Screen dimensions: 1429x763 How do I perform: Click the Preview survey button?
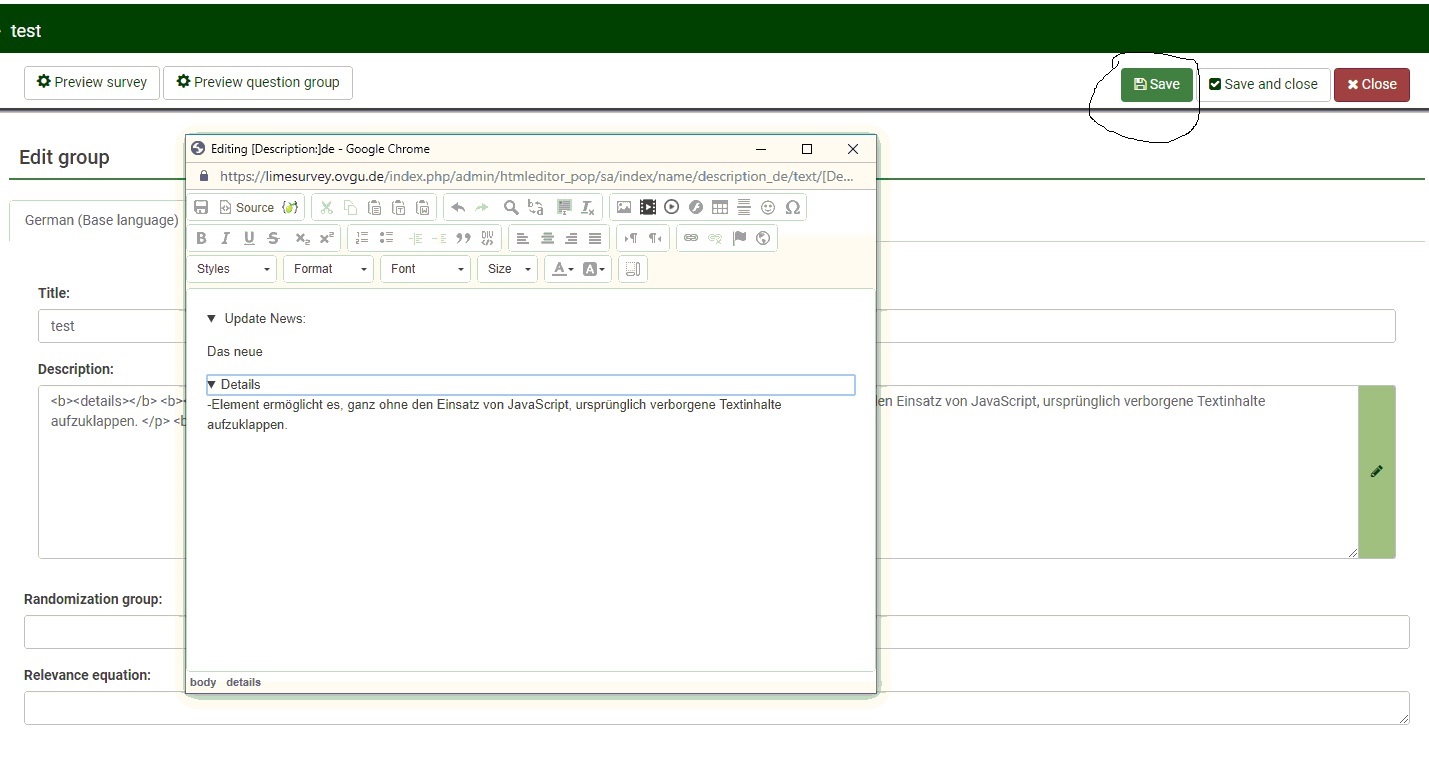pos(92,83)
